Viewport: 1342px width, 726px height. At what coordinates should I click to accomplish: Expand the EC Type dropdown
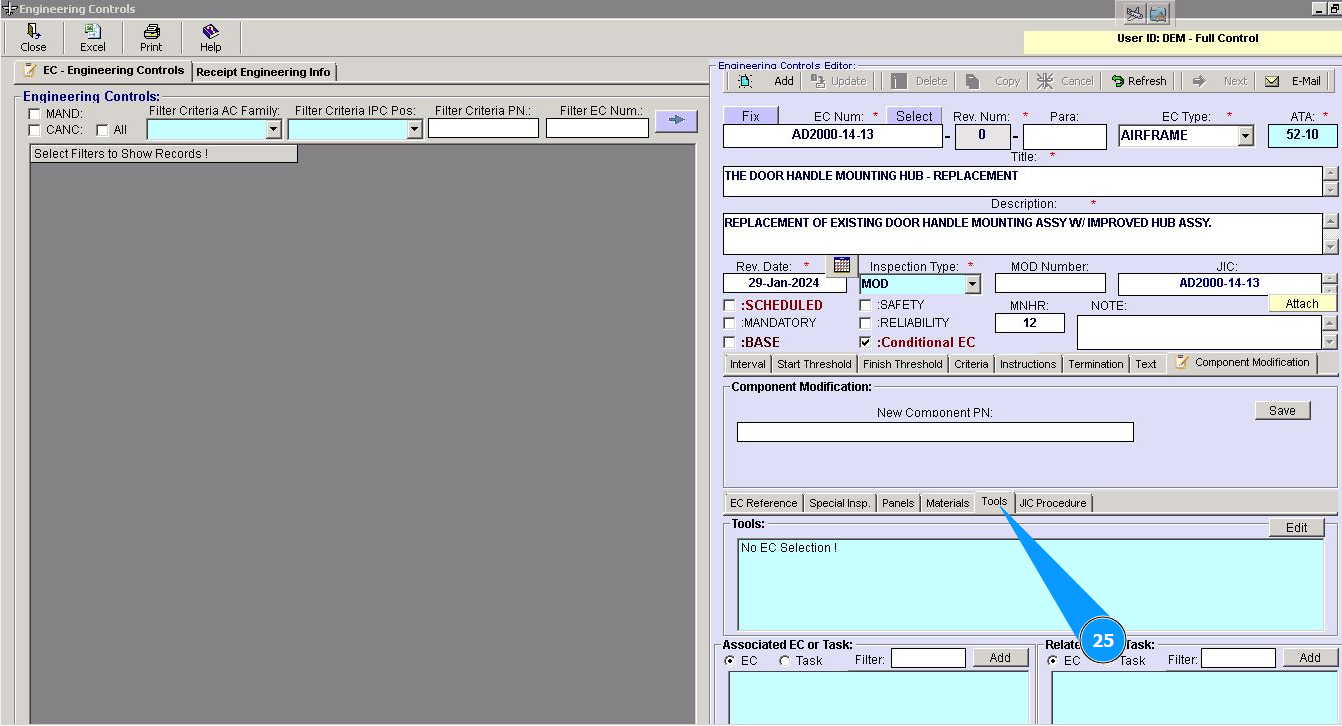coord(1246,136)
